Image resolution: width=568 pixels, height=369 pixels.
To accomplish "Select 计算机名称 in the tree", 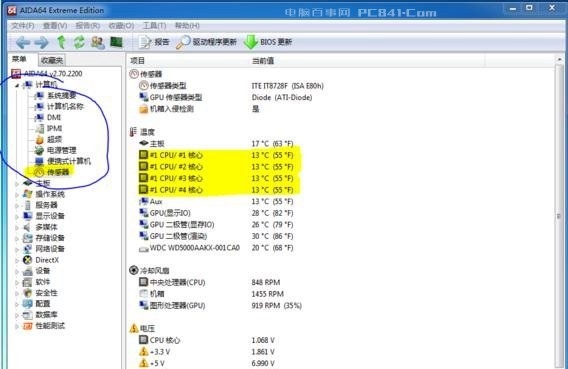I will [x=65, y=106].
